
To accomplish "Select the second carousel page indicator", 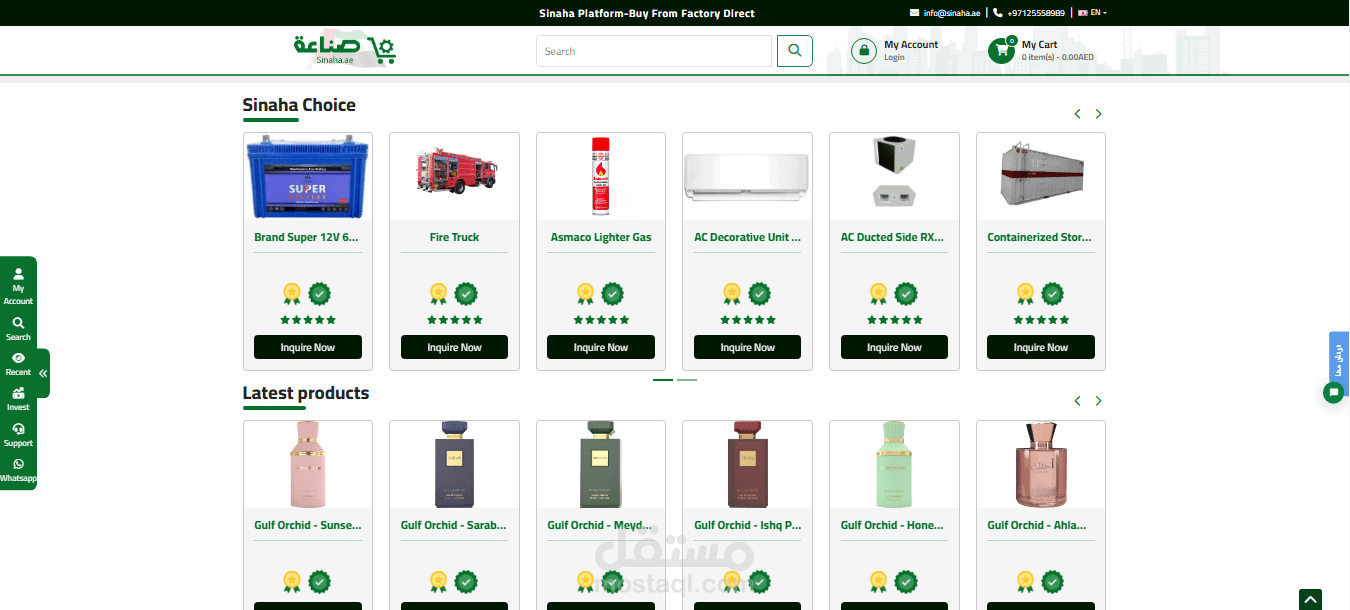I will click(687, 380).
